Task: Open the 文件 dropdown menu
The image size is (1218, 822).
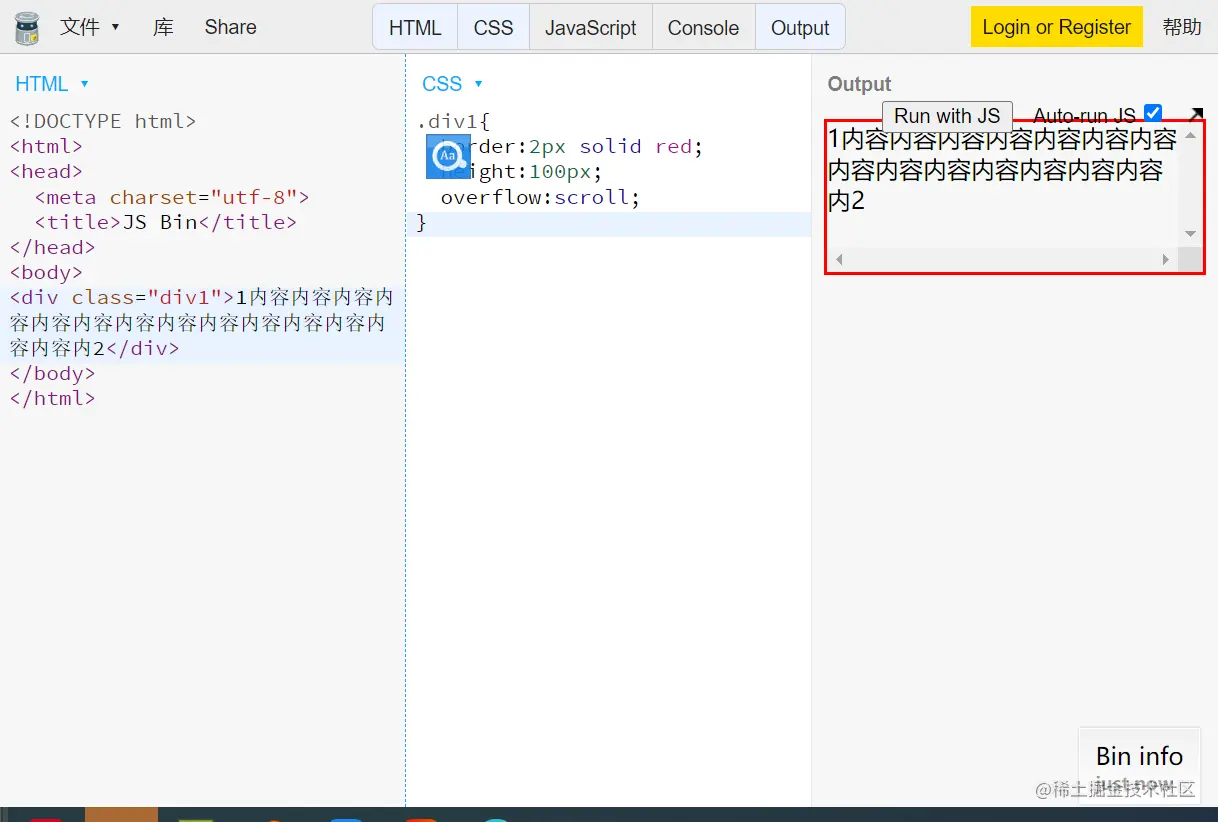Action: [x=89, y=27]
